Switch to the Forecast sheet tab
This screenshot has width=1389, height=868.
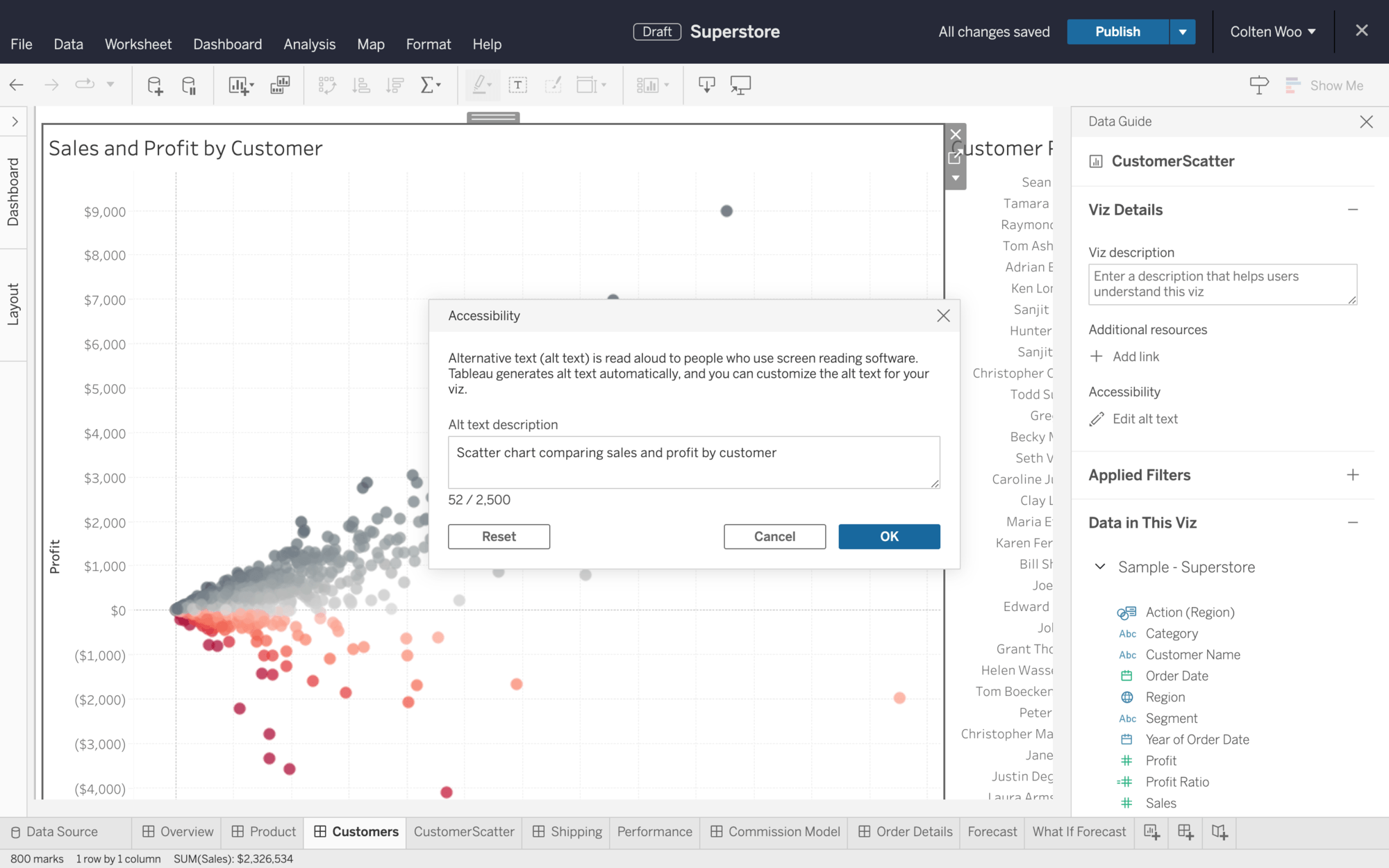tap(991, 831)
